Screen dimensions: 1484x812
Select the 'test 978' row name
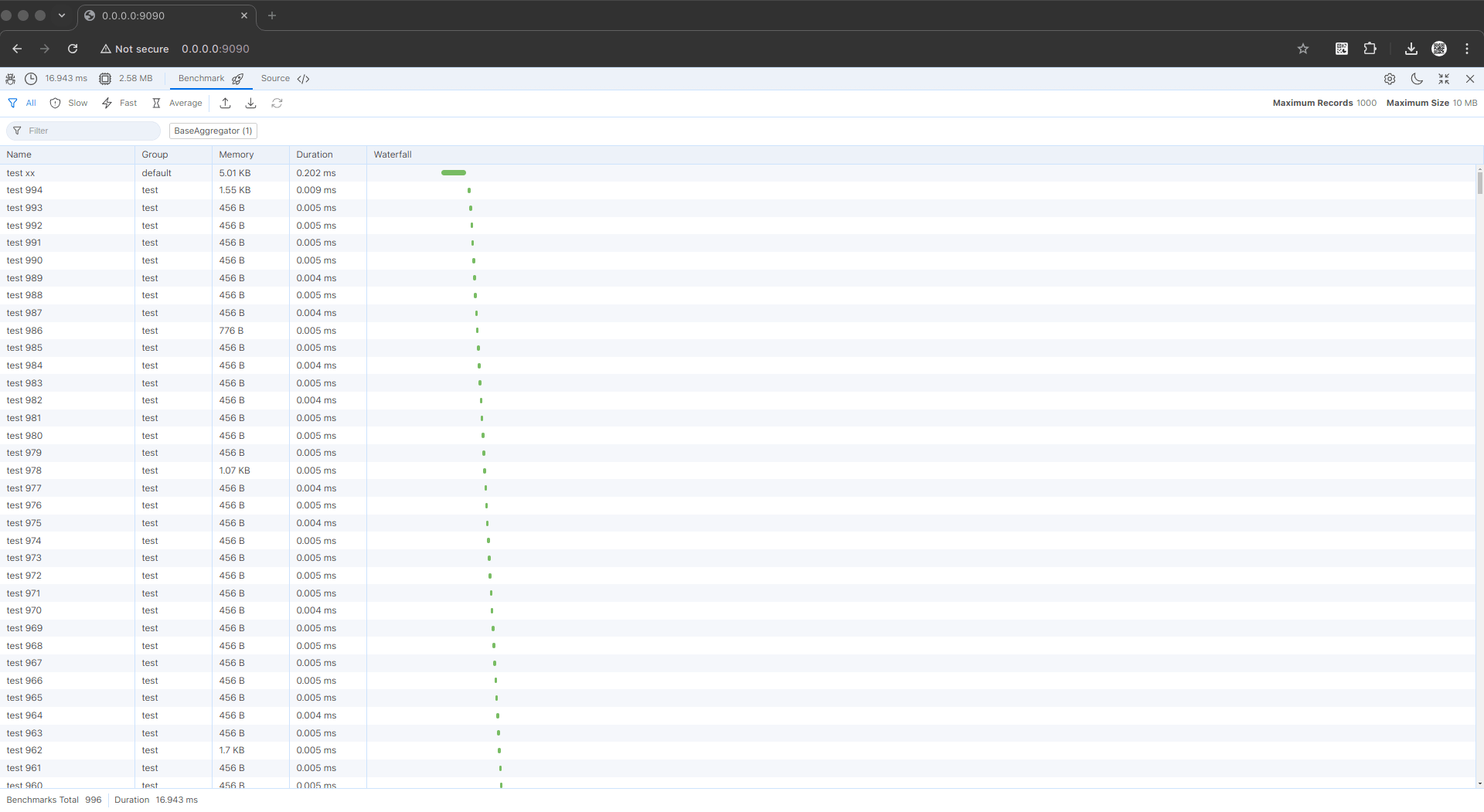click(x=24, y=471)
